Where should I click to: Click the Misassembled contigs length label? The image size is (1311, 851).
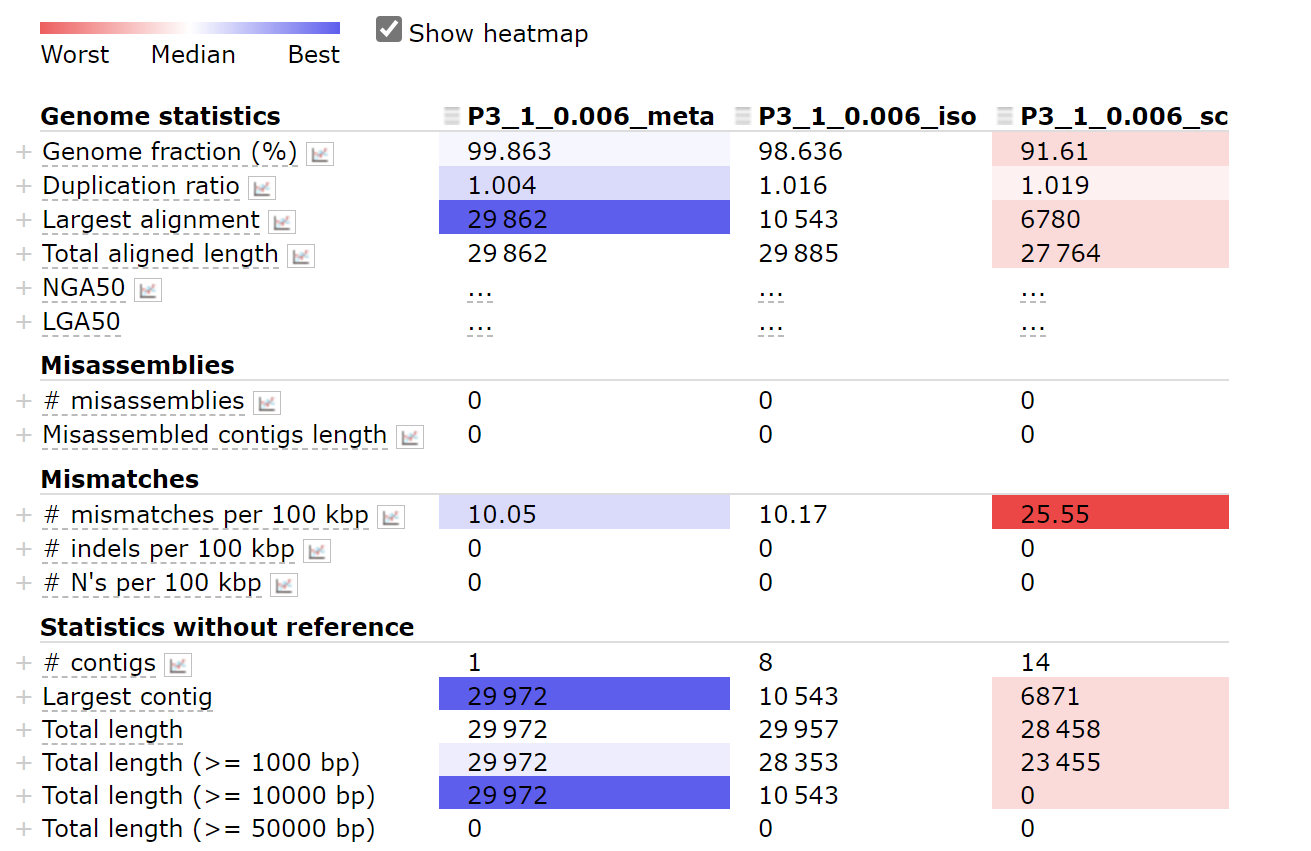[214, 435]
